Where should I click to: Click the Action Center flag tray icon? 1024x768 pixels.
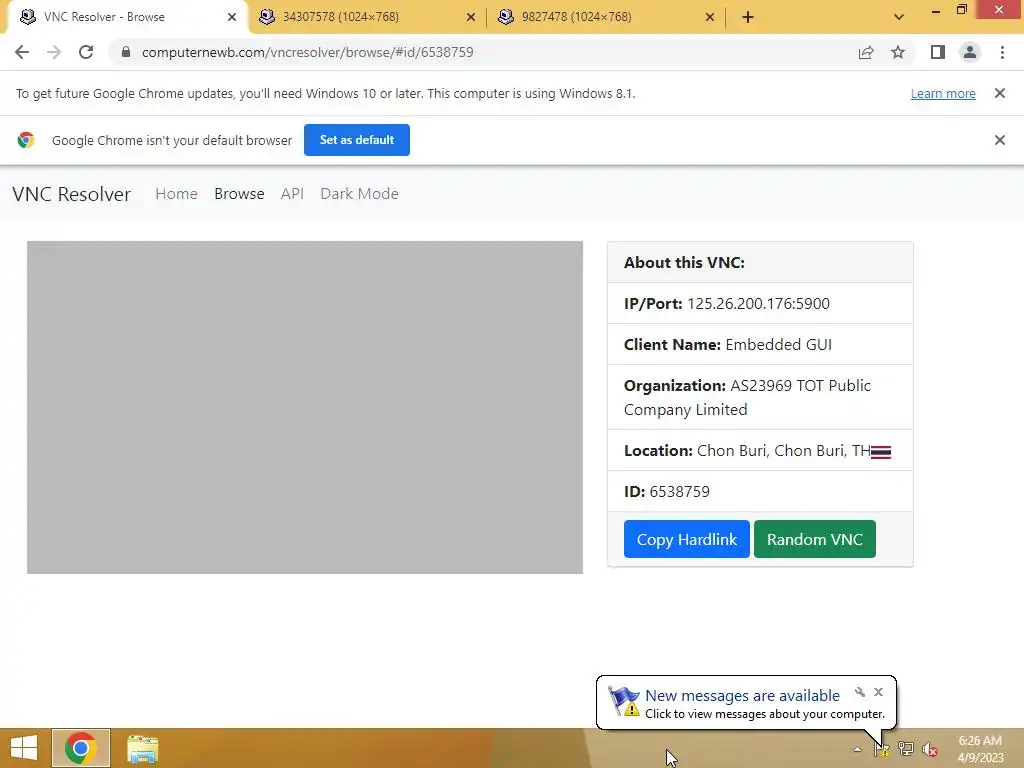(881, 750)
